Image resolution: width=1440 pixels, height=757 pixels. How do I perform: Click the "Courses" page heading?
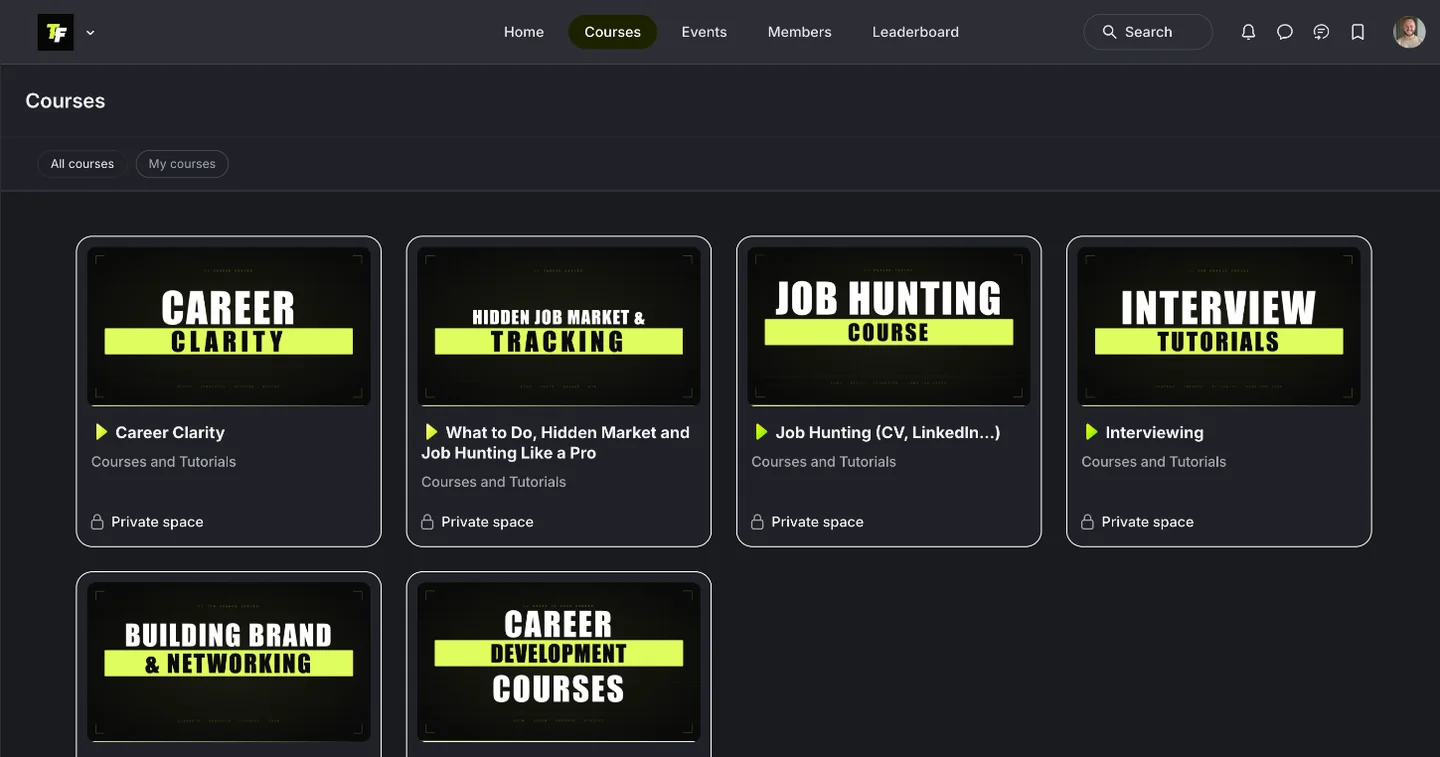(x=65, y=101)
